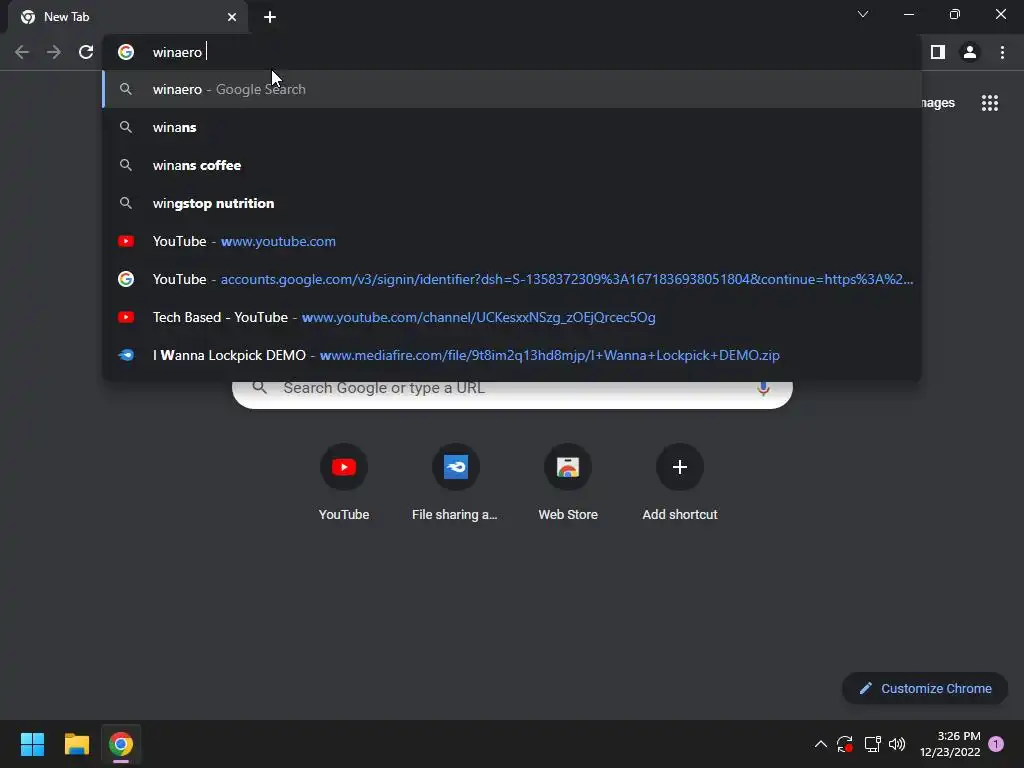This screenshot has height=768, width=1024.
Task: Open the network tray icon
Action: [872, 744]
